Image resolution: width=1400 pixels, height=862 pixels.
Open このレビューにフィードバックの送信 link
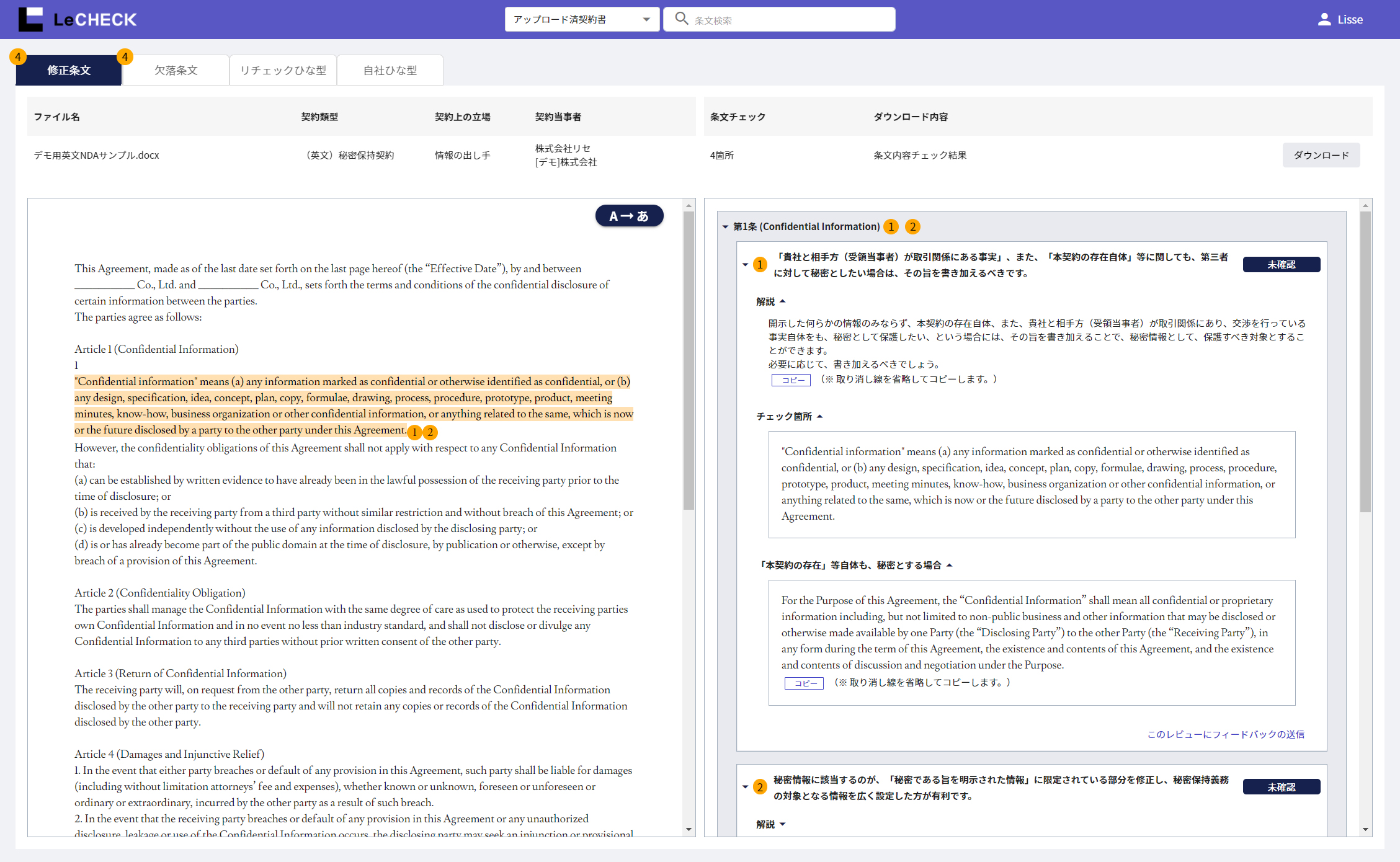(x=1226, y=734)
